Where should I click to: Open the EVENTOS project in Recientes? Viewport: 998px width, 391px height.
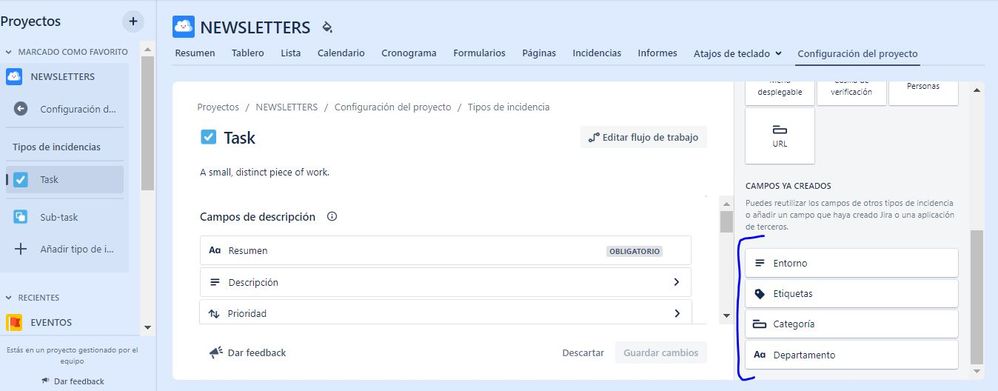[51, 322]
